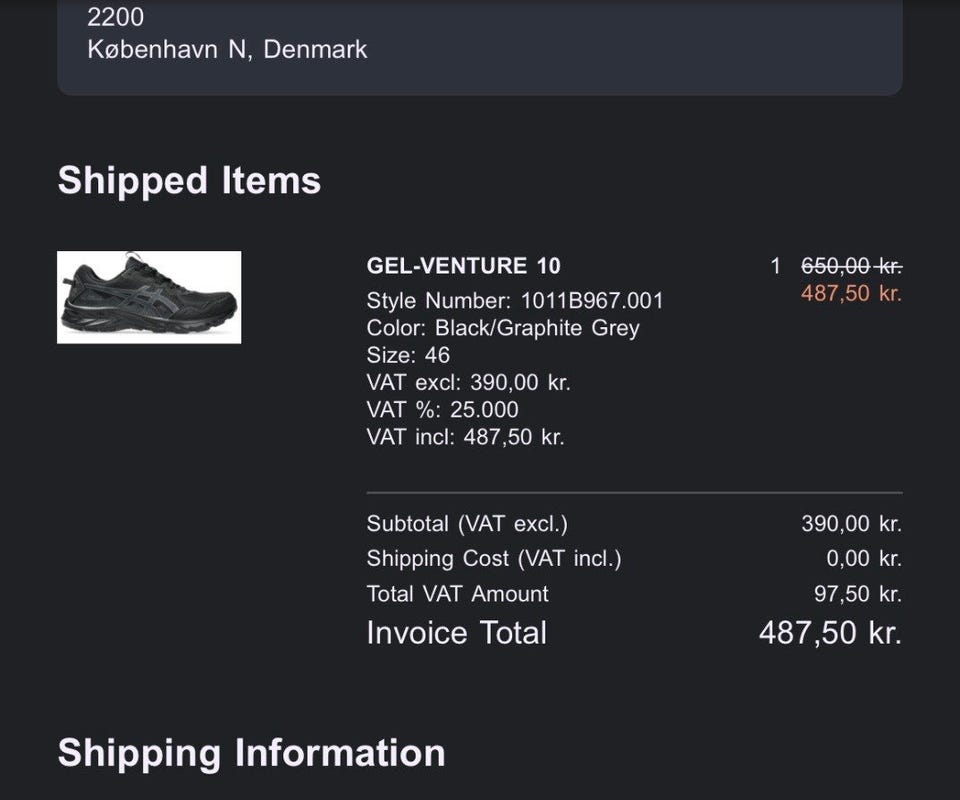960x800 pixels.
Task: Select the Style Number 1011B967.001 line
Action: [515, 301]
